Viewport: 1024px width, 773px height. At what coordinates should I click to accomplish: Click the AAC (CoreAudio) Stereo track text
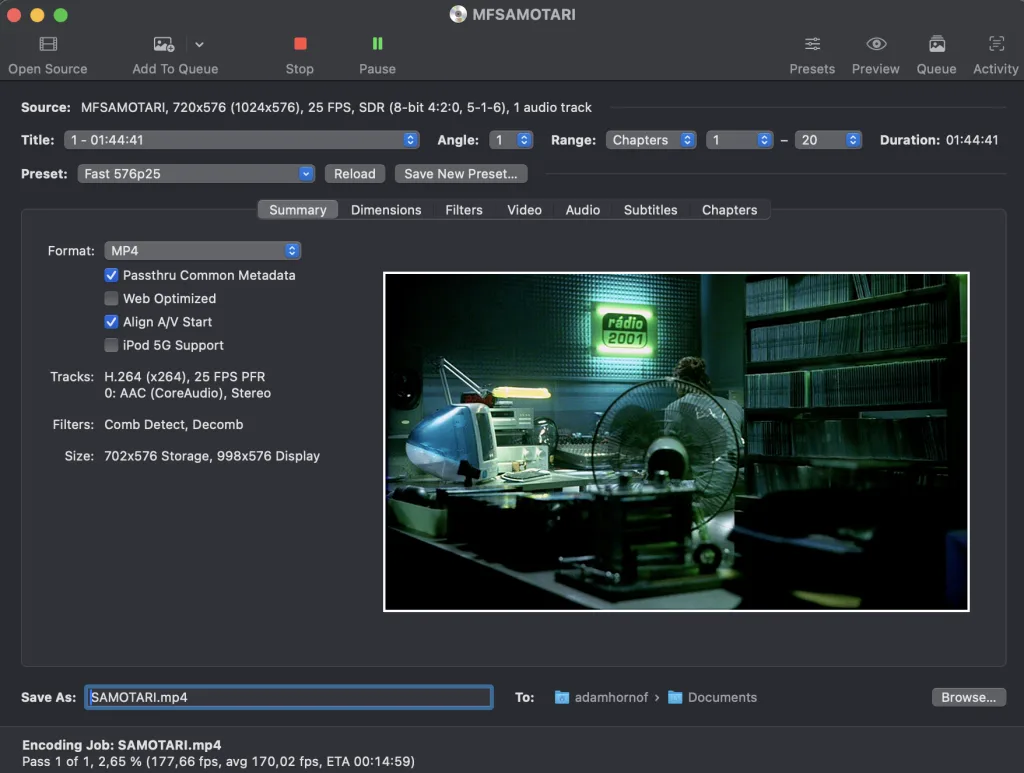[x=187, y=393]
